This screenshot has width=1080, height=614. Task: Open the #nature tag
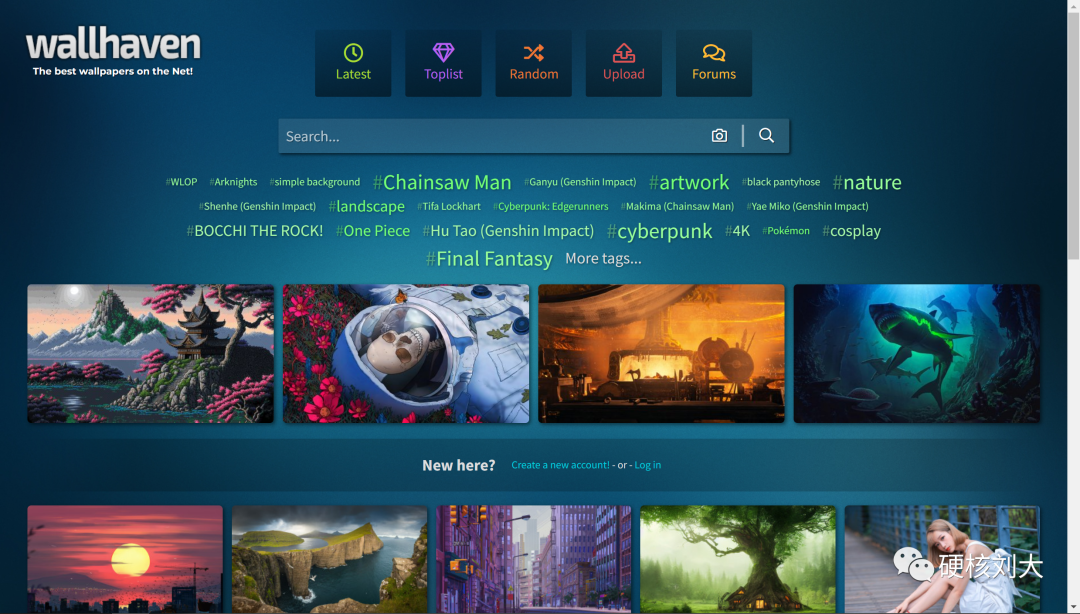pyautogui.click(x=867, y=182)
